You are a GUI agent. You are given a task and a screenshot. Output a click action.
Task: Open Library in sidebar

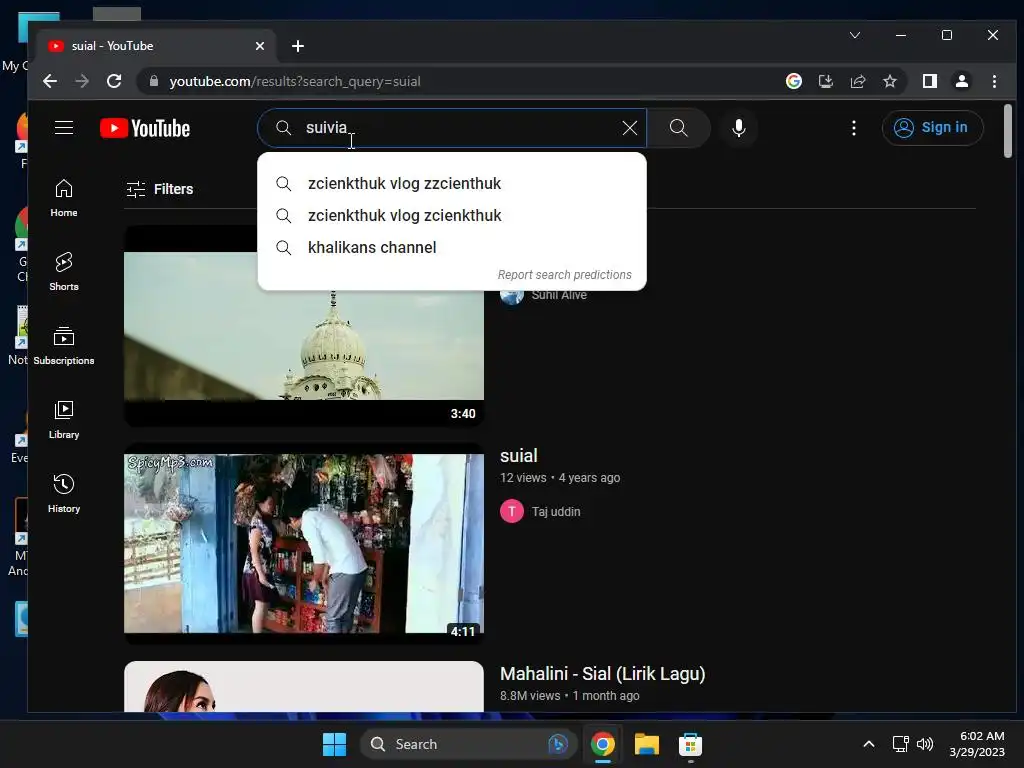[x=64, y=420]
